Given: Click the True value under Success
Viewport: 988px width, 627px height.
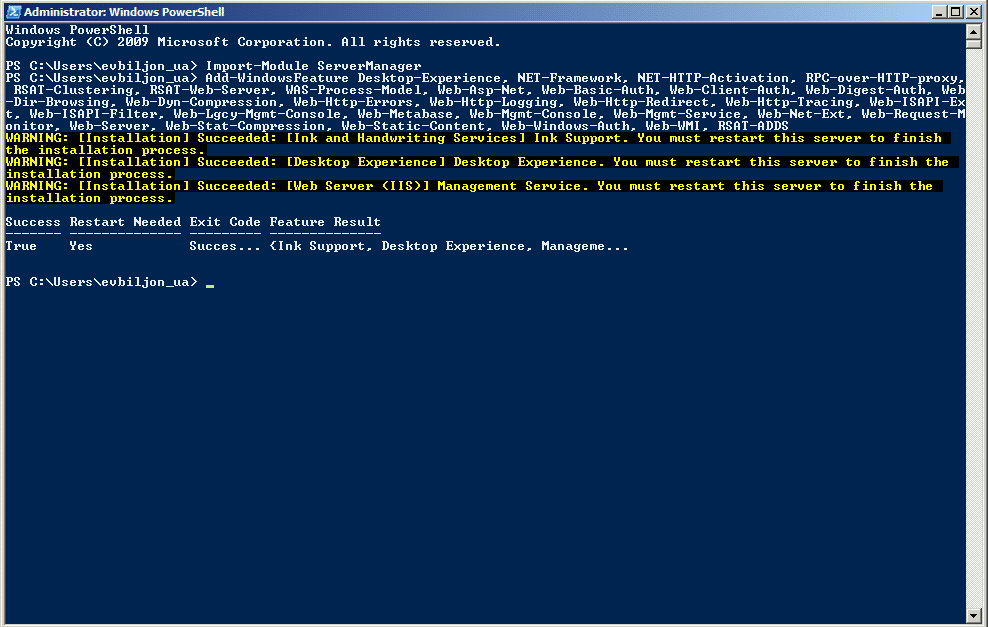Looking at the screenshot, I should 21,246.
